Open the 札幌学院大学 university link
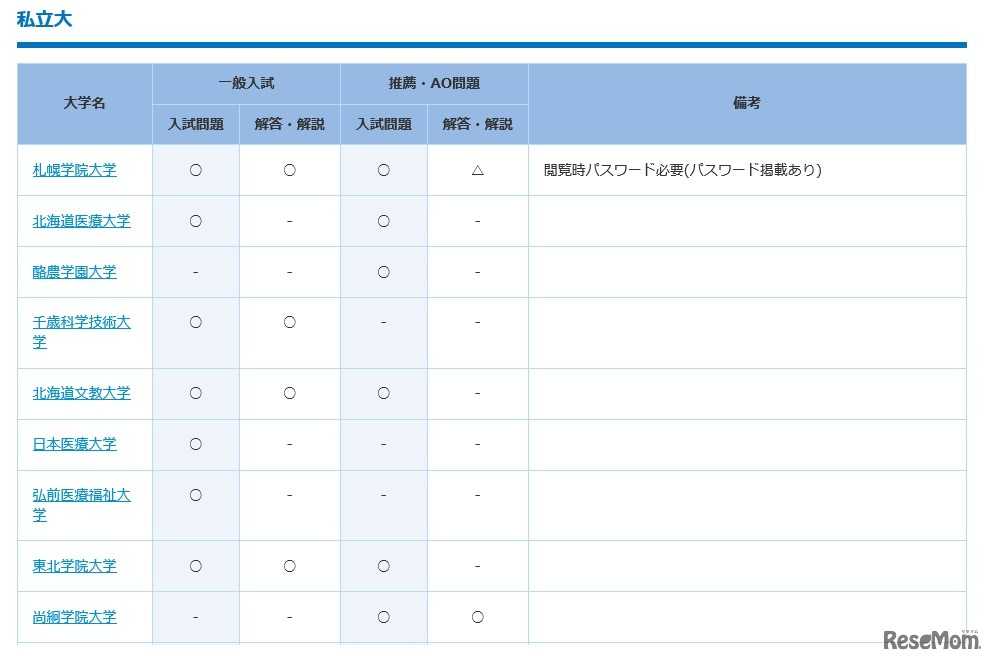994x663 pixels. coord(75,170)
